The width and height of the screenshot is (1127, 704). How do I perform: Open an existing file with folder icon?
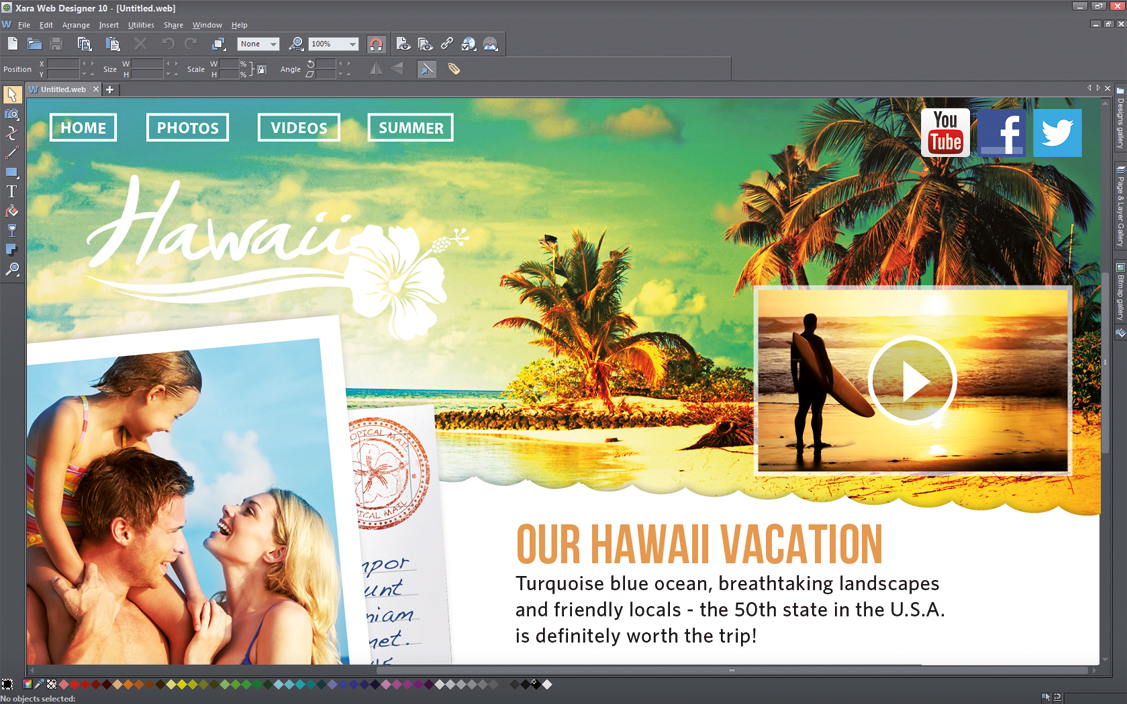coord(34,44)
